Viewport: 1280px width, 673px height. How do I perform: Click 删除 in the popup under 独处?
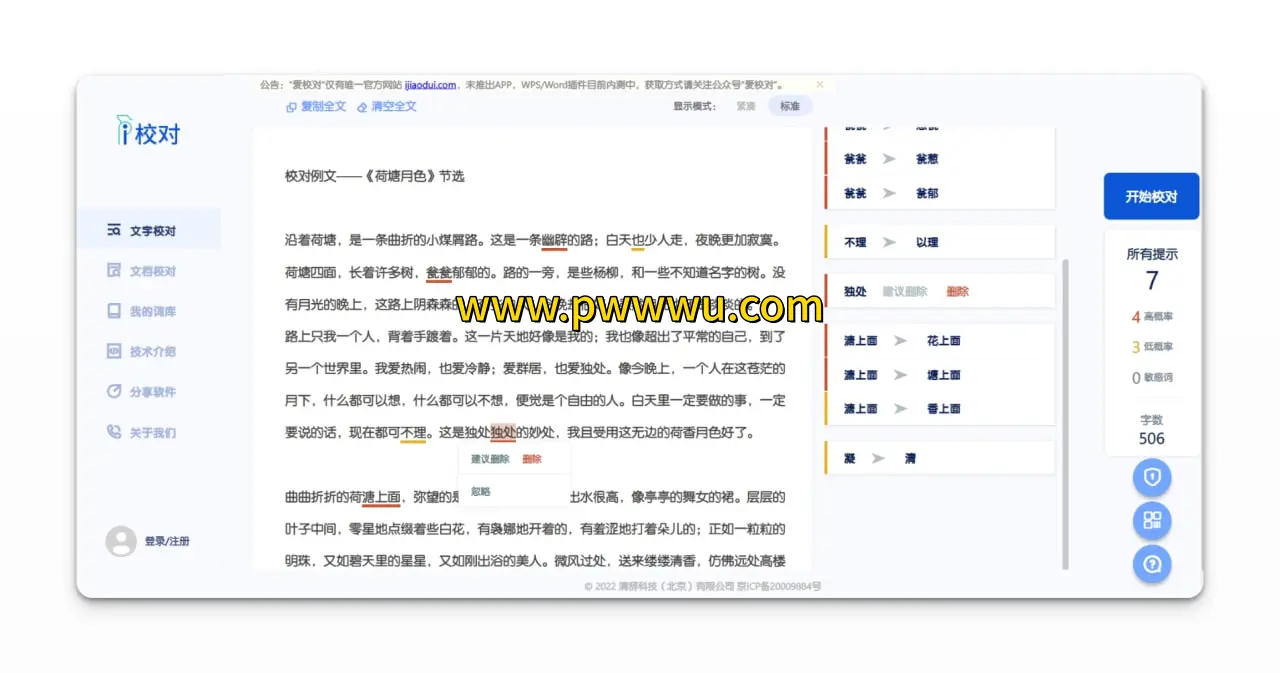(x=532, y=459)
